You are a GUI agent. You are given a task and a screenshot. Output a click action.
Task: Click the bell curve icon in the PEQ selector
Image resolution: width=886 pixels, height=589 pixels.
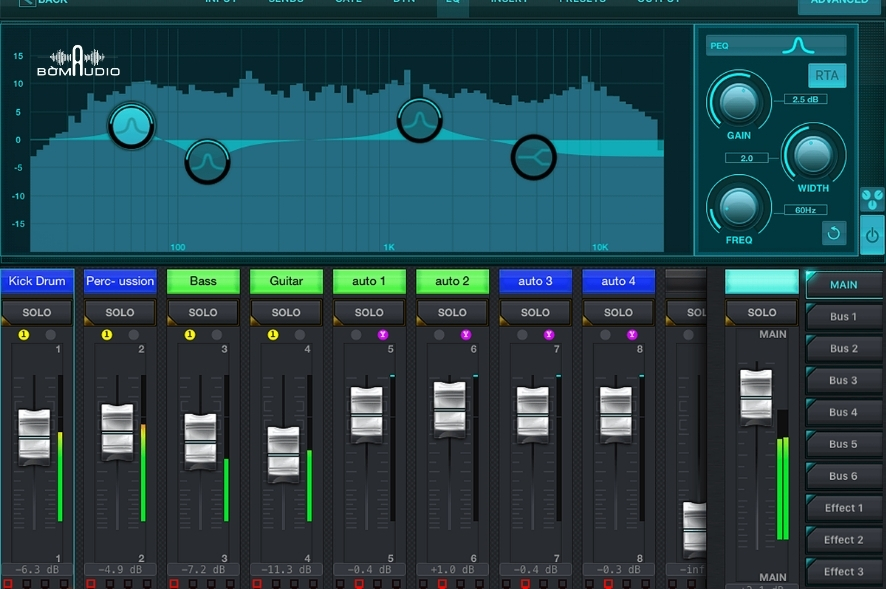pos(798,45)
